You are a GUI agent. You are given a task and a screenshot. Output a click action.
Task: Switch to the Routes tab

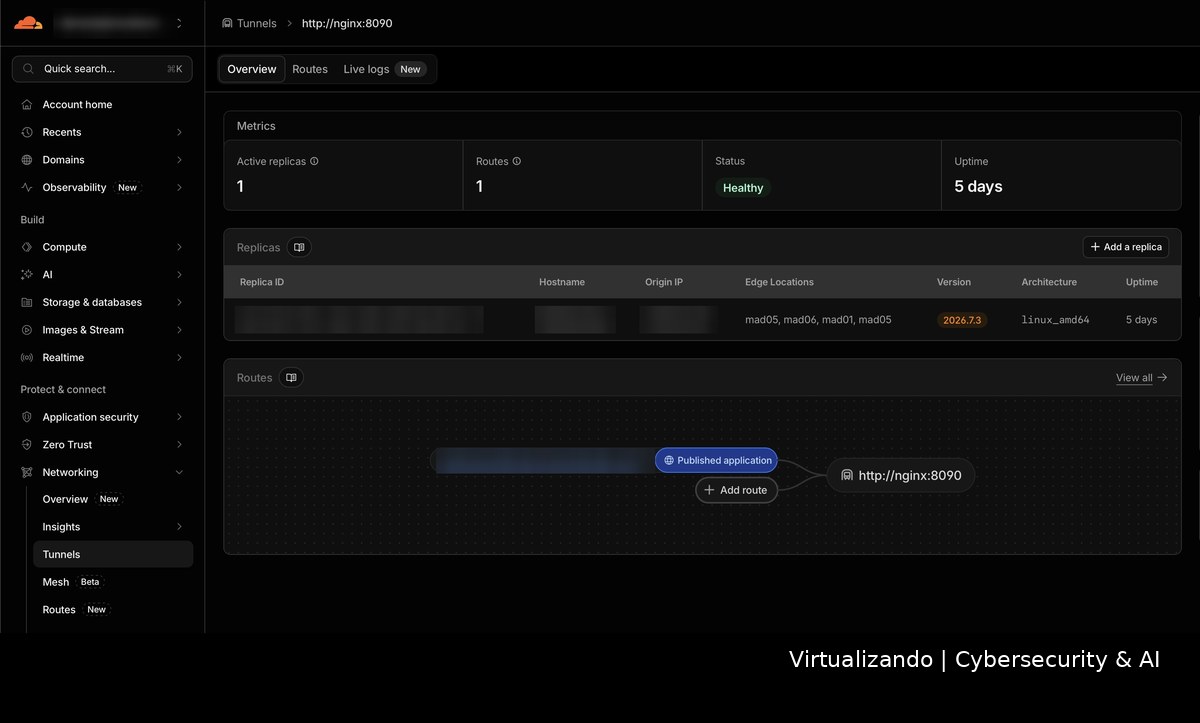(310, 69)
